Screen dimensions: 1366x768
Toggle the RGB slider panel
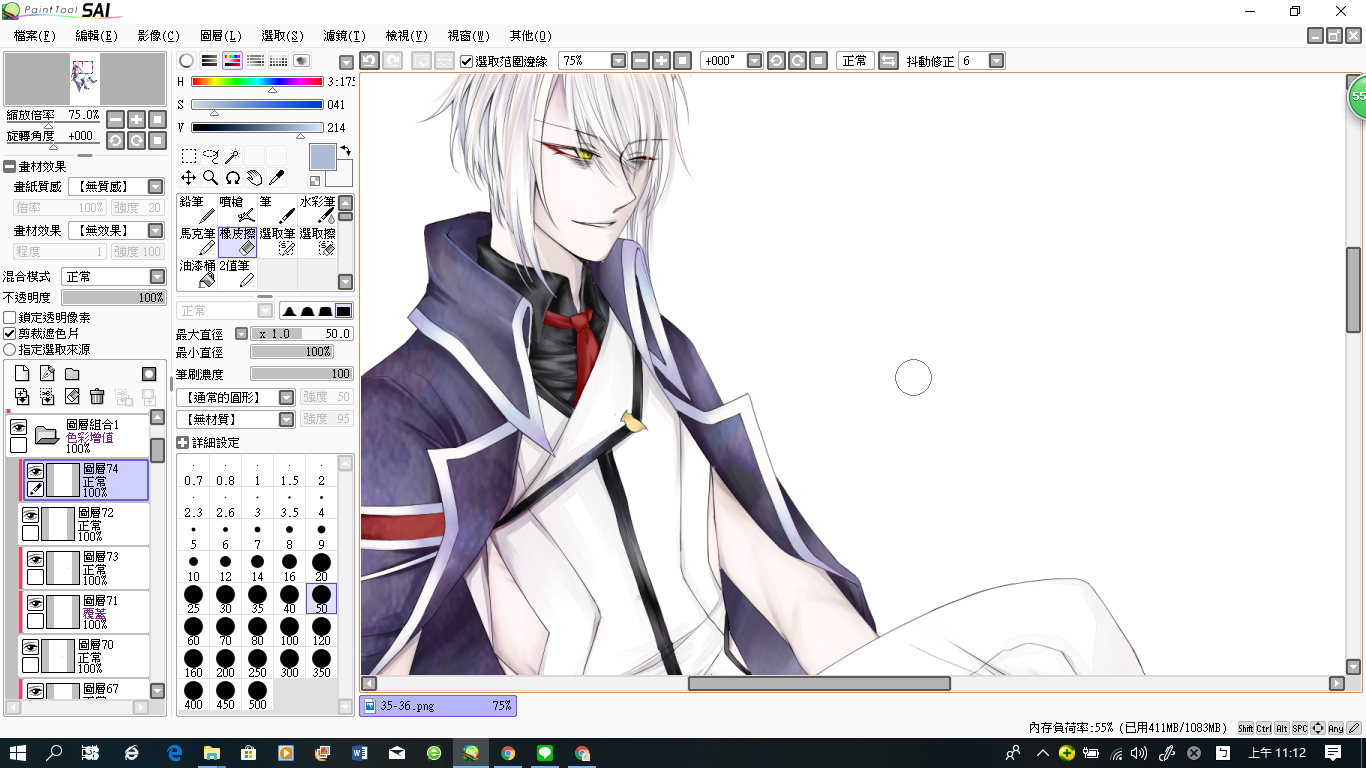click(209, 61)
